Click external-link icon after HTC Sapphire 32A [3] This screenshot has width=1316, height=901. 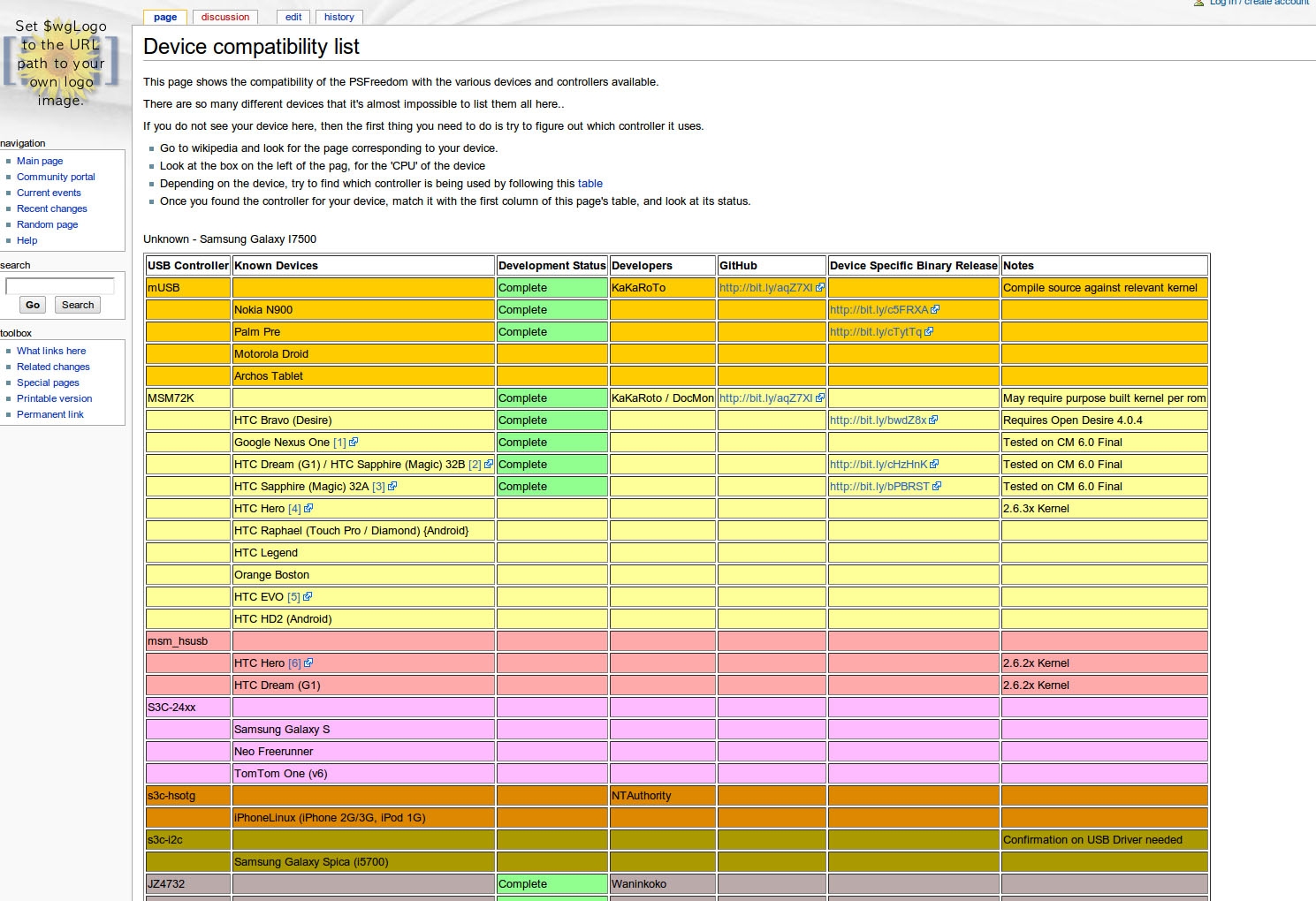[392, 487]
